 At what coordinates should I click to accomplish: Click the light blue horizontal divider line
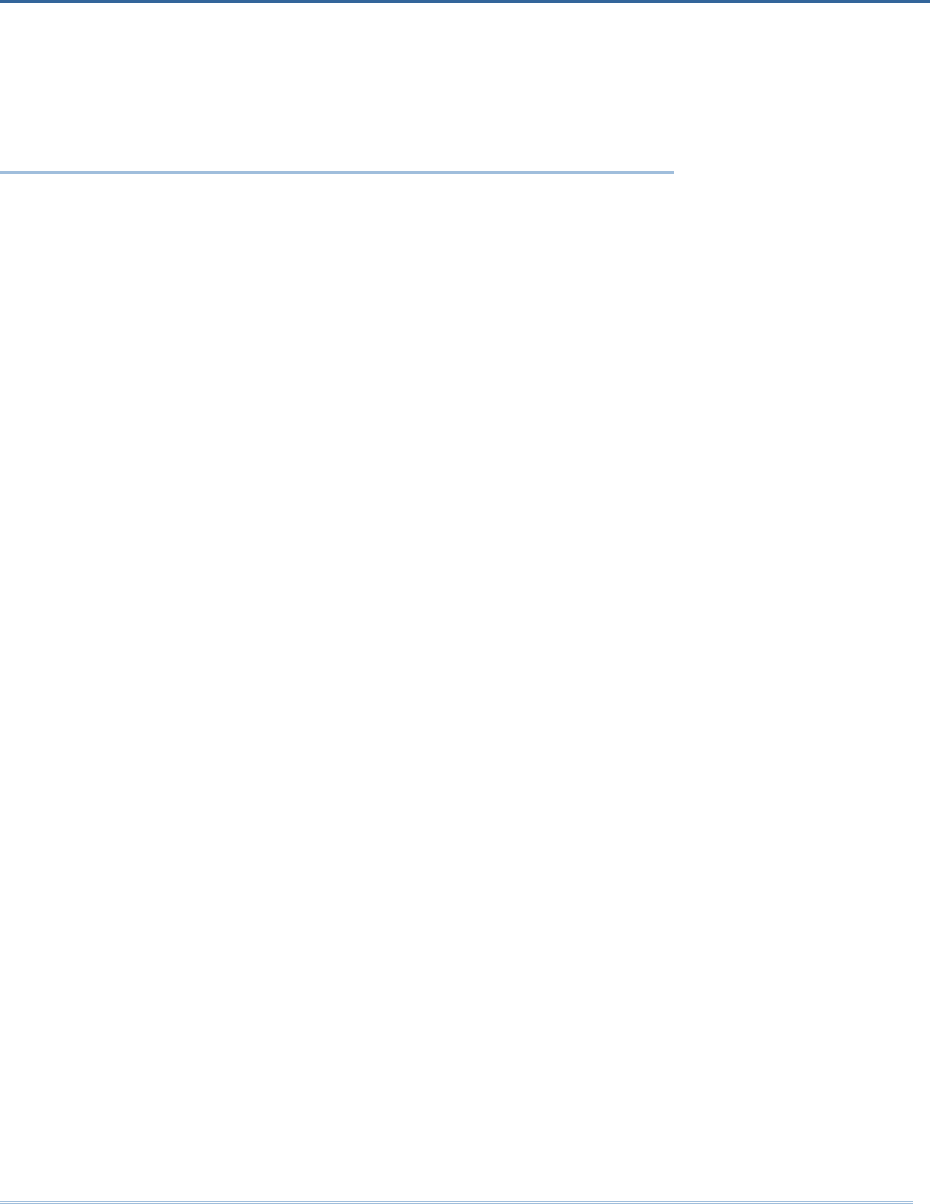[337, 172]
